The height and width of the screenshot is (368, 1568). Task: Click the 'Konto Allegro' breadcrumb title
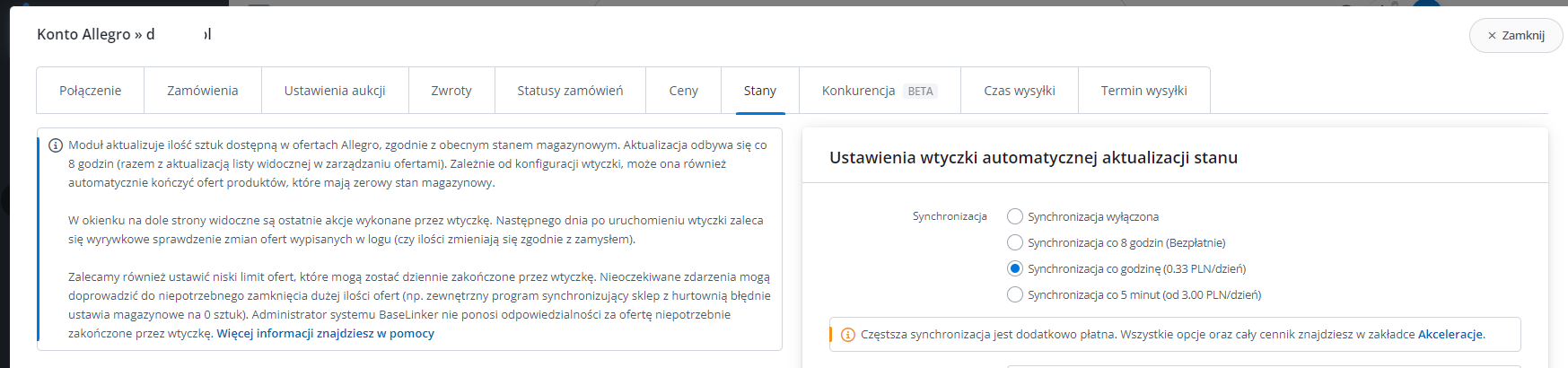click(83, 34)
